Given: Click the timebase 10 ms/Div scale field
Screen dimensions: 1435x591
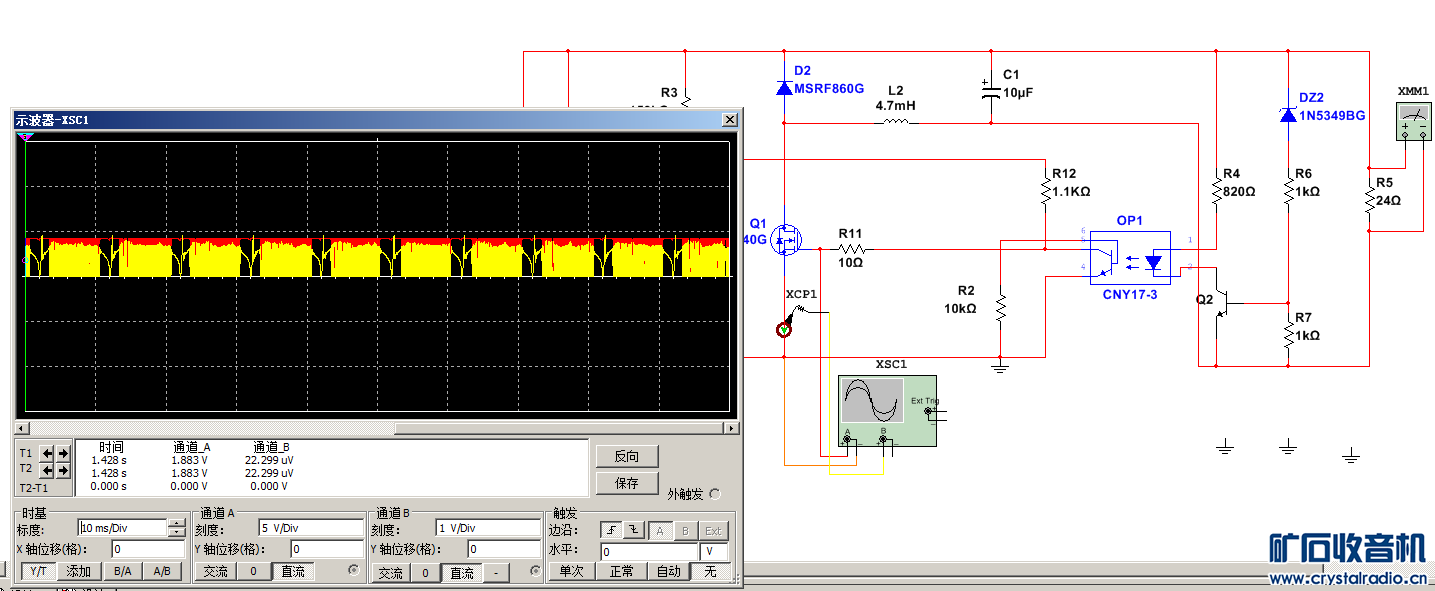Looking at the screenshot, I should [122, 528].
